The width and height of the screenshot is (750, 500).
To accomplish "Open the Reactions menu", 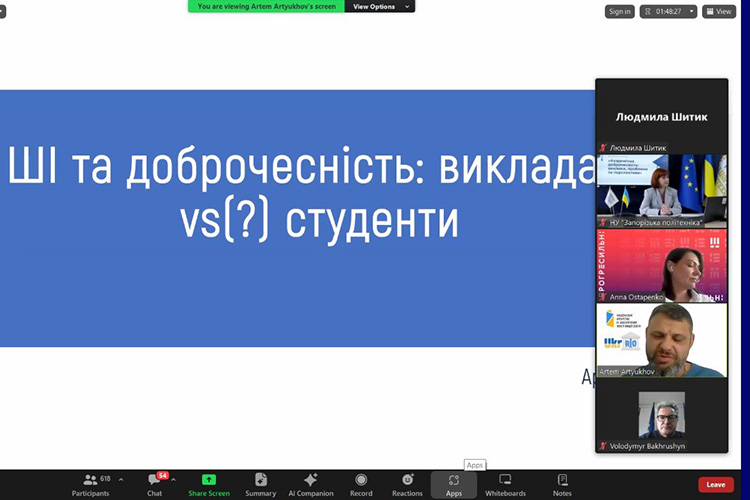I will (407, 484).
